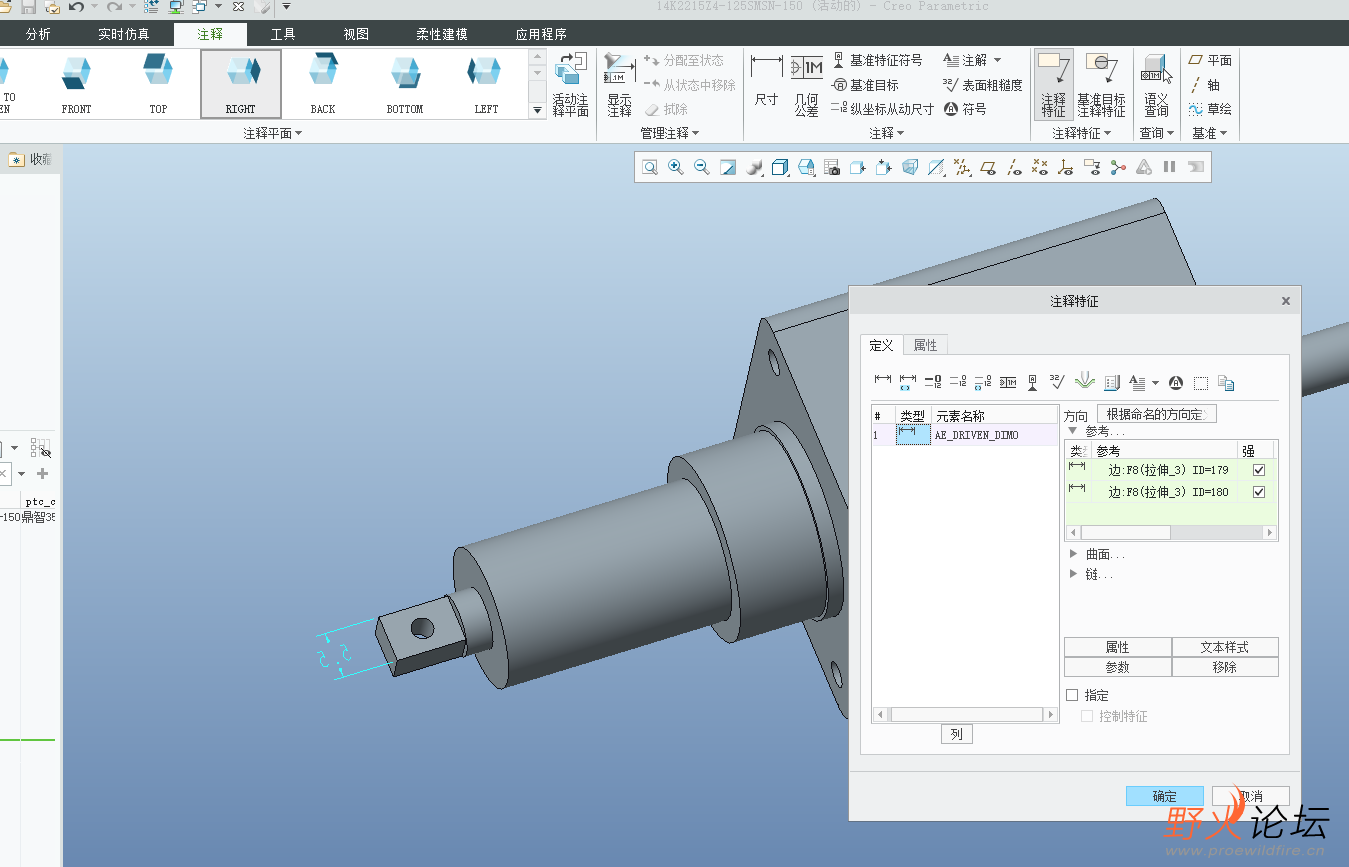Toggle the annotation display icon in graphics toolbar

[1092, 168]
